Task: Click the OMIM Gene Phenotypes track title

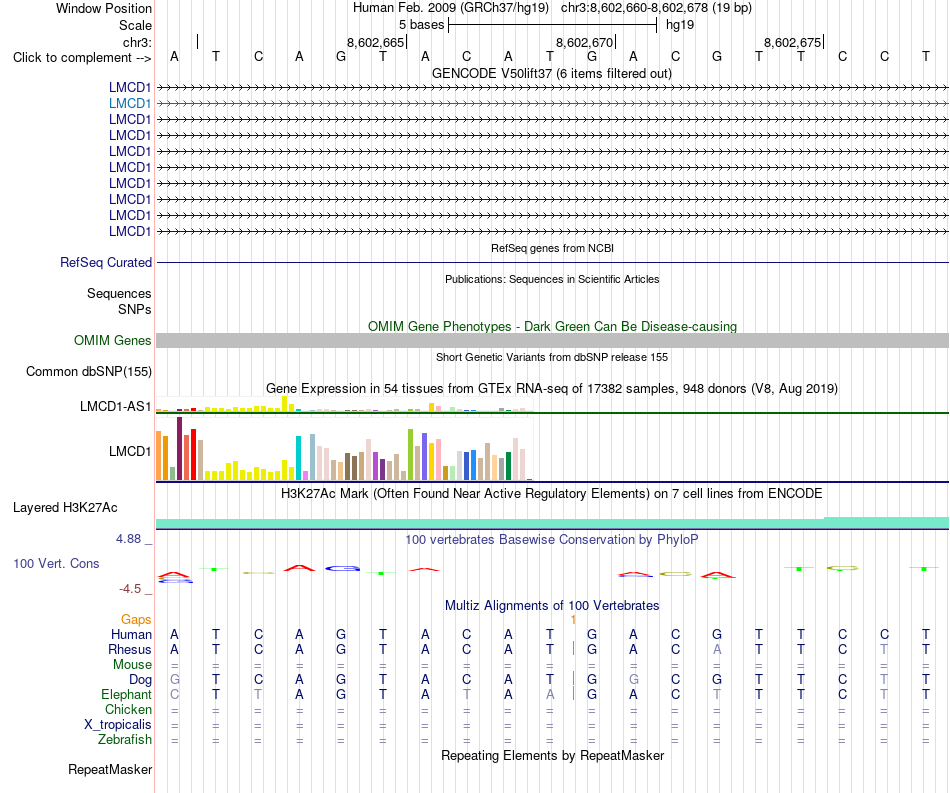Action: point(552,327)
